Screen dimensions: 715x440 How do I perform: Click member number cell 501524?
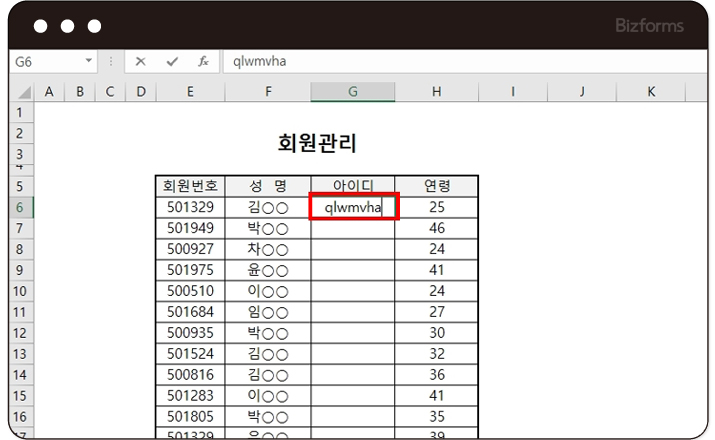tap(190, 354)
